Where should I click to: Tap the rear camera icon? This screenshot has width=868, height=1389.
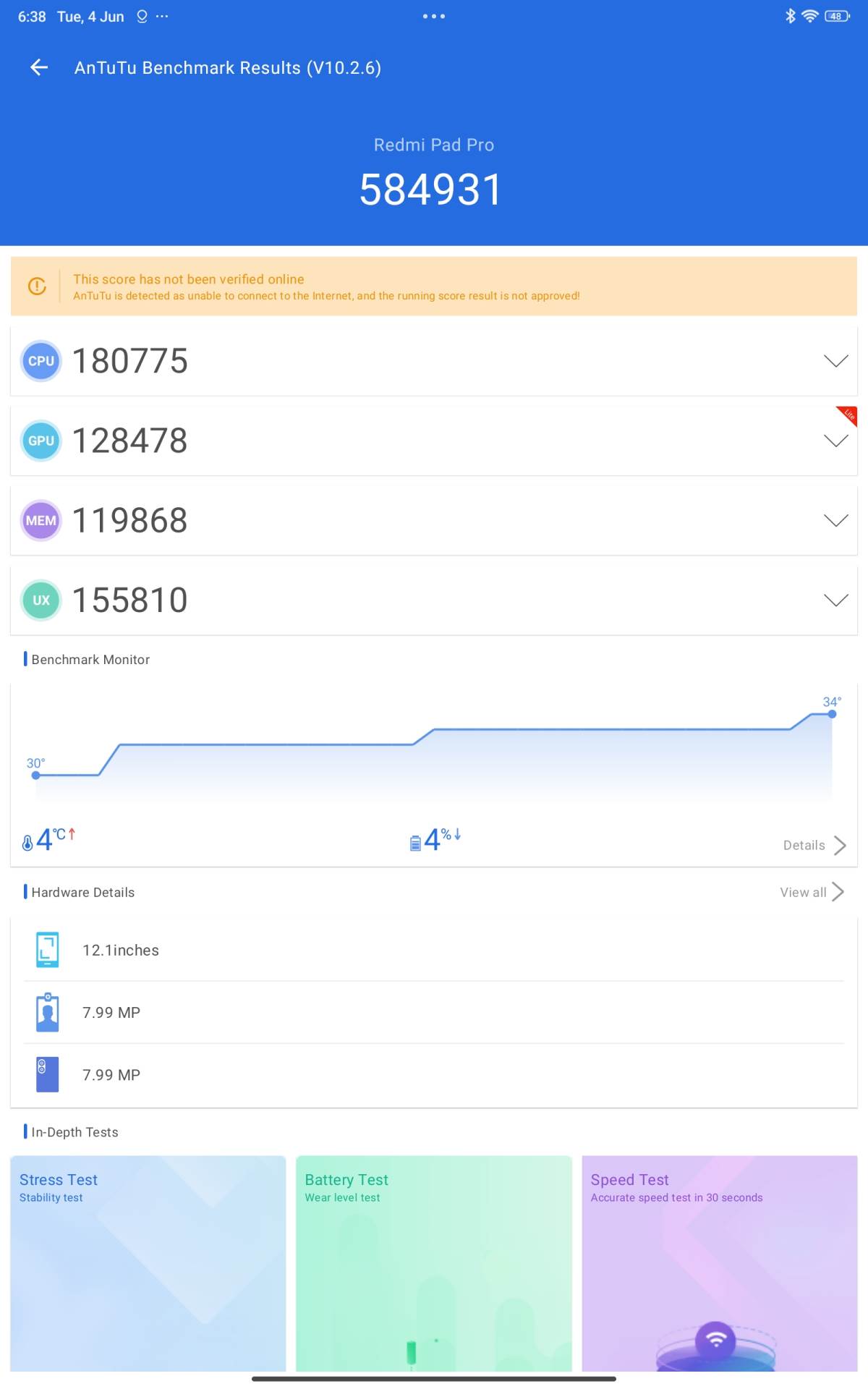pos(48,1074)
